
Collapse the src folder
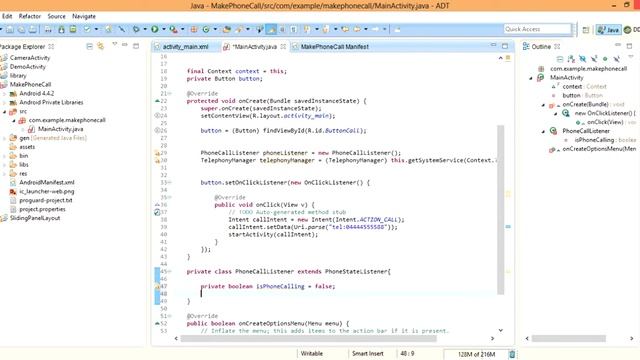coord(5,111)
